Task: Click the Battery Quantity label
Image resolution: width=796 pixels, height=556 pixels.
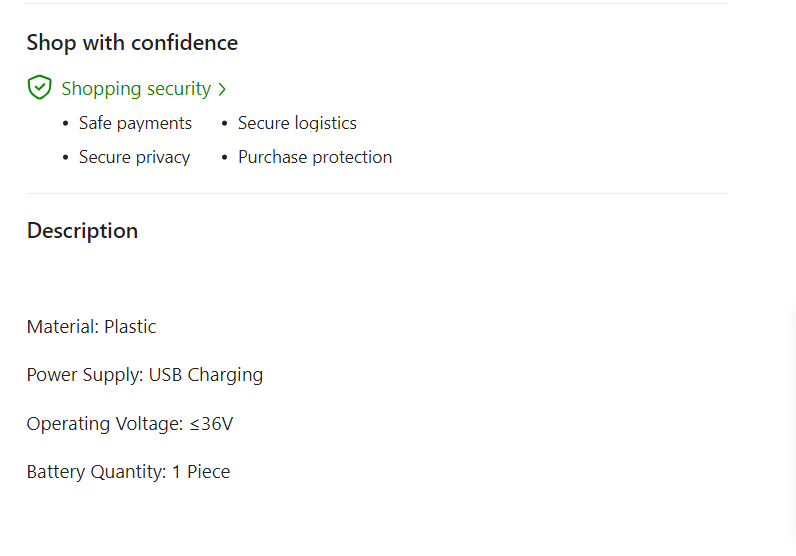Action: [x=95, y=472]
